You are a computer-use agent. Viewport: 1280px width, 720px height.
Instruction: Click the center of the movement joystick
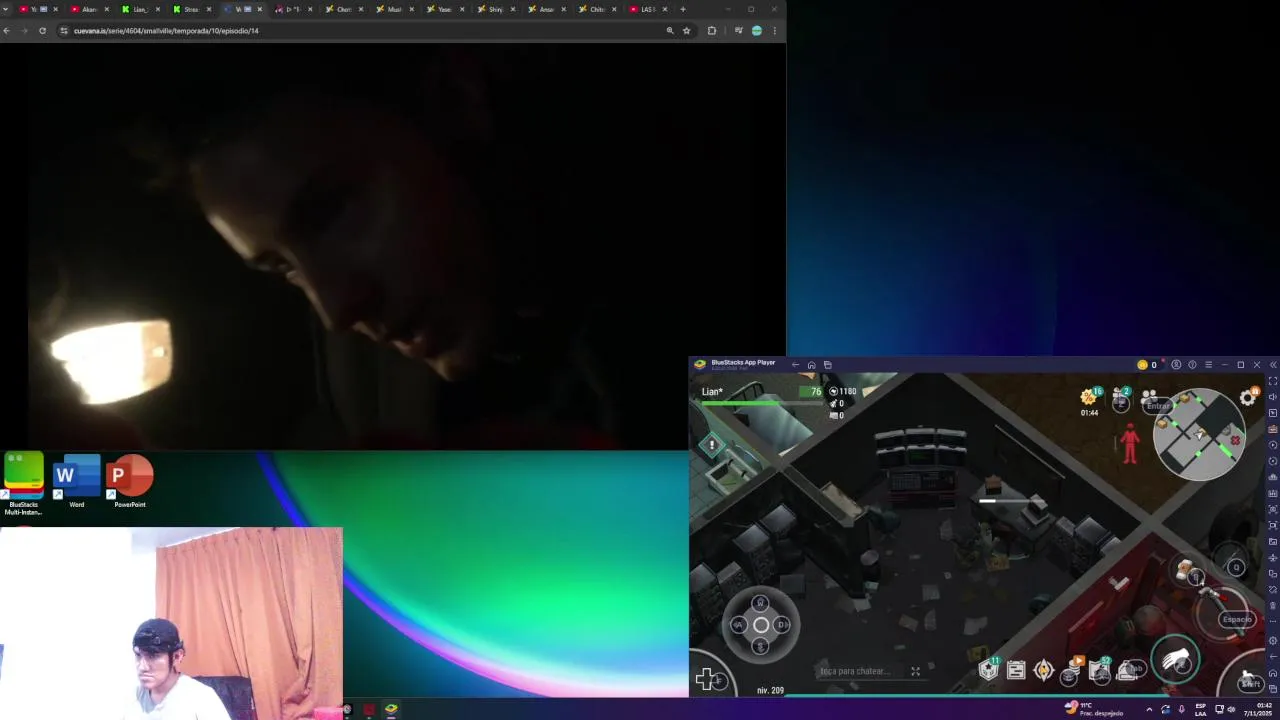tap(761, 625)
